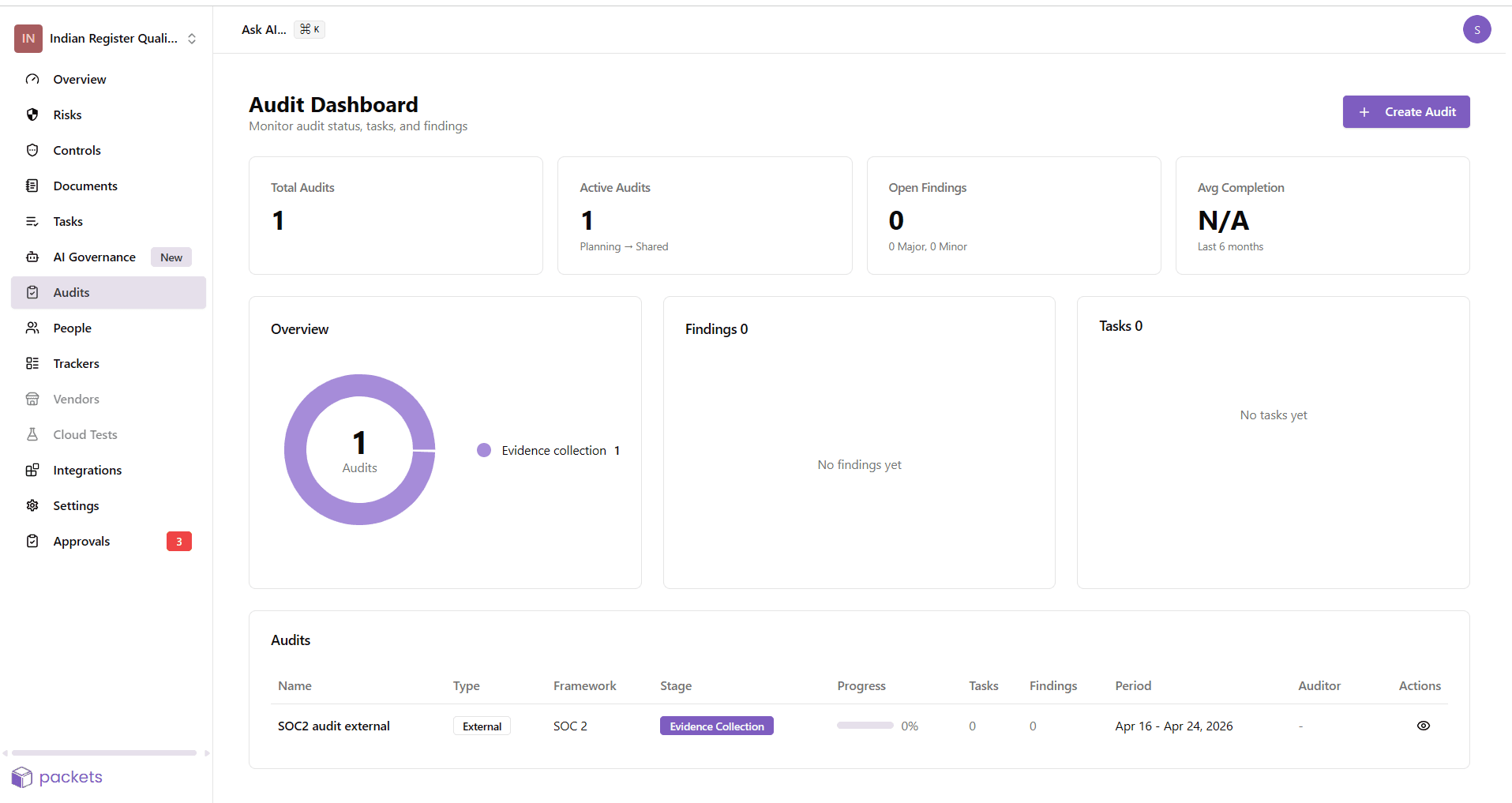Click the AI Governance robot icon
Screen dimensions: 1512x803
(x=32, y=257)
